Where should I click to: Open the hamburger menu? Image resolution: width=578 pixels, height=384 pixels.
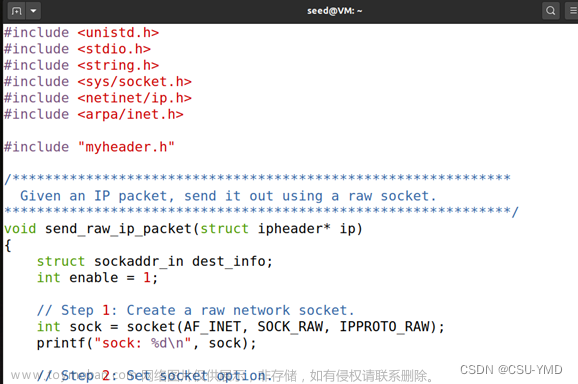pyautogui.click(x=573, y=11)
